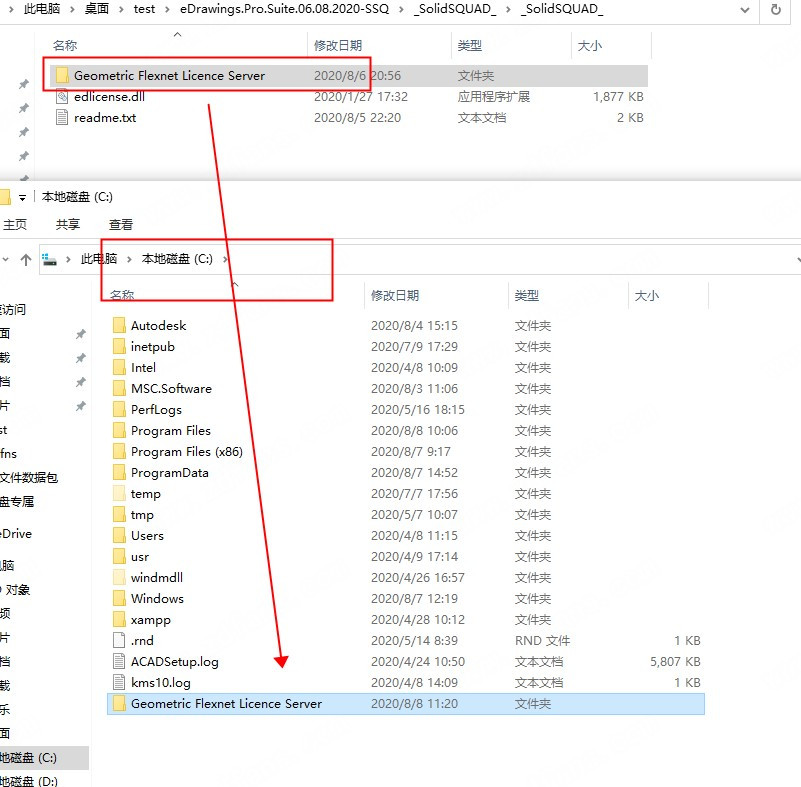801x787 pixels.
Task: Select the Autodesk folder
Action: tap(408, 325)
